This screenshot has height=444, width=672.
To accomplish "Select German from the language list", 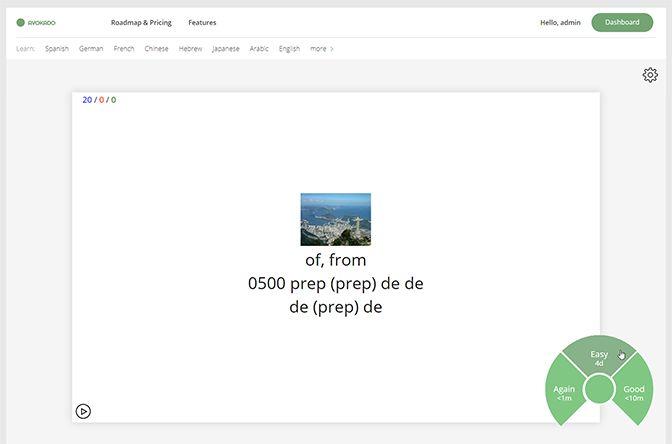I will click(x=91, y=48).
